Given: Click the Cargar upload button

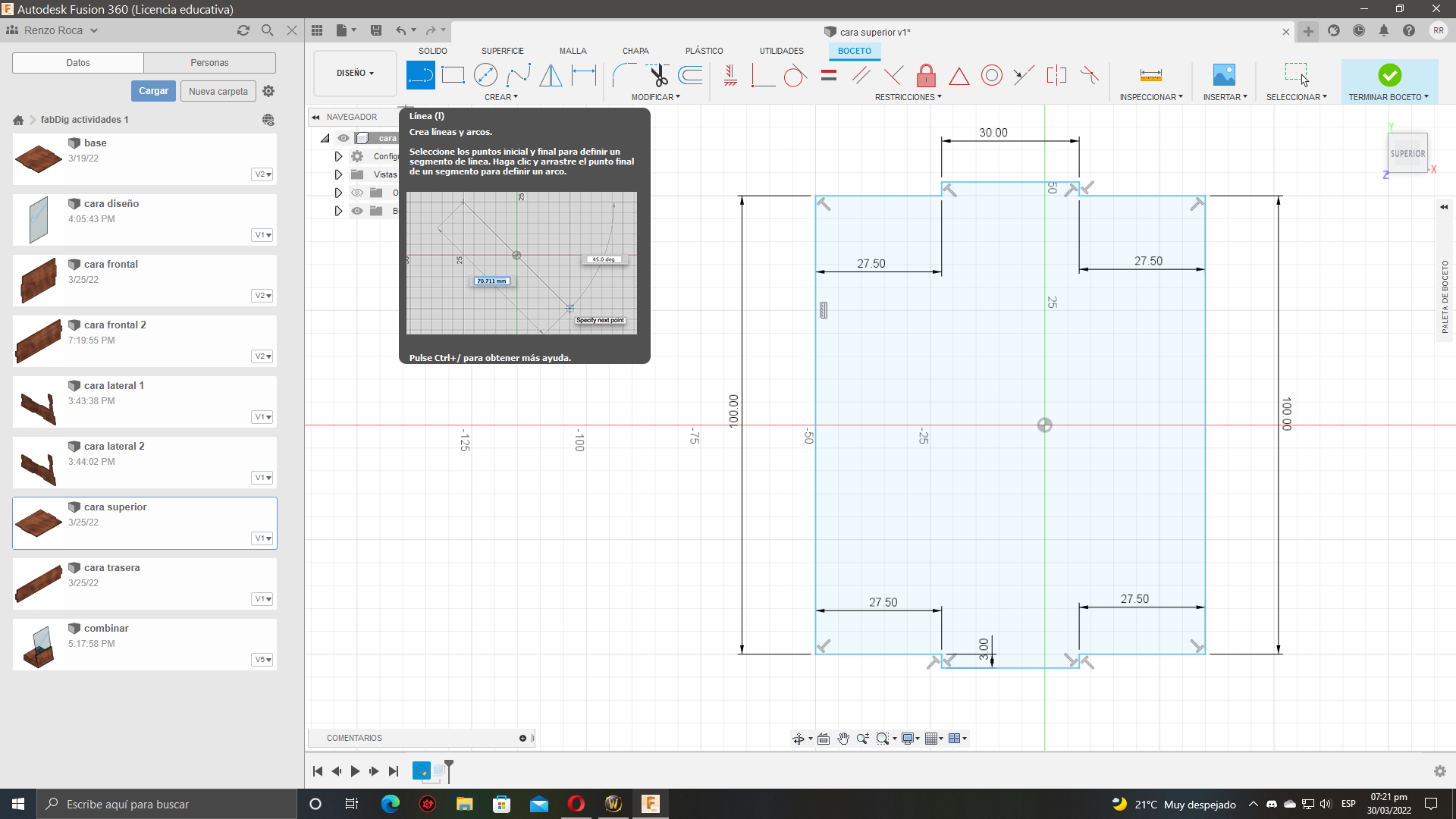Looking at the screenshot, I should 153,91.
